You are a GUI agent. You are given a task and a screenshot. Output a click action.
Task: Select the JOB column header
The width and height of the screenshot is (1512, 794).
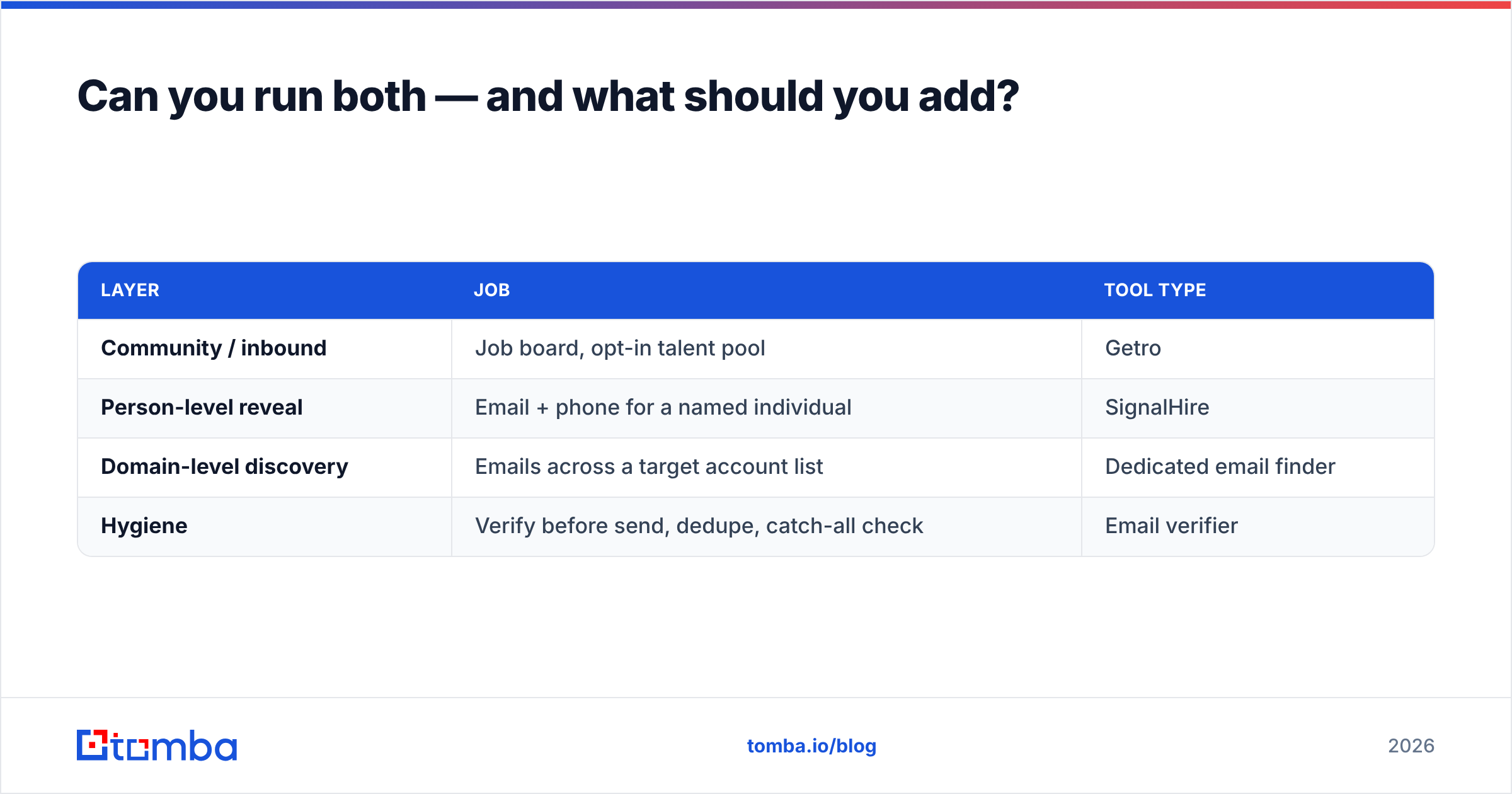[x=492, y=290]
